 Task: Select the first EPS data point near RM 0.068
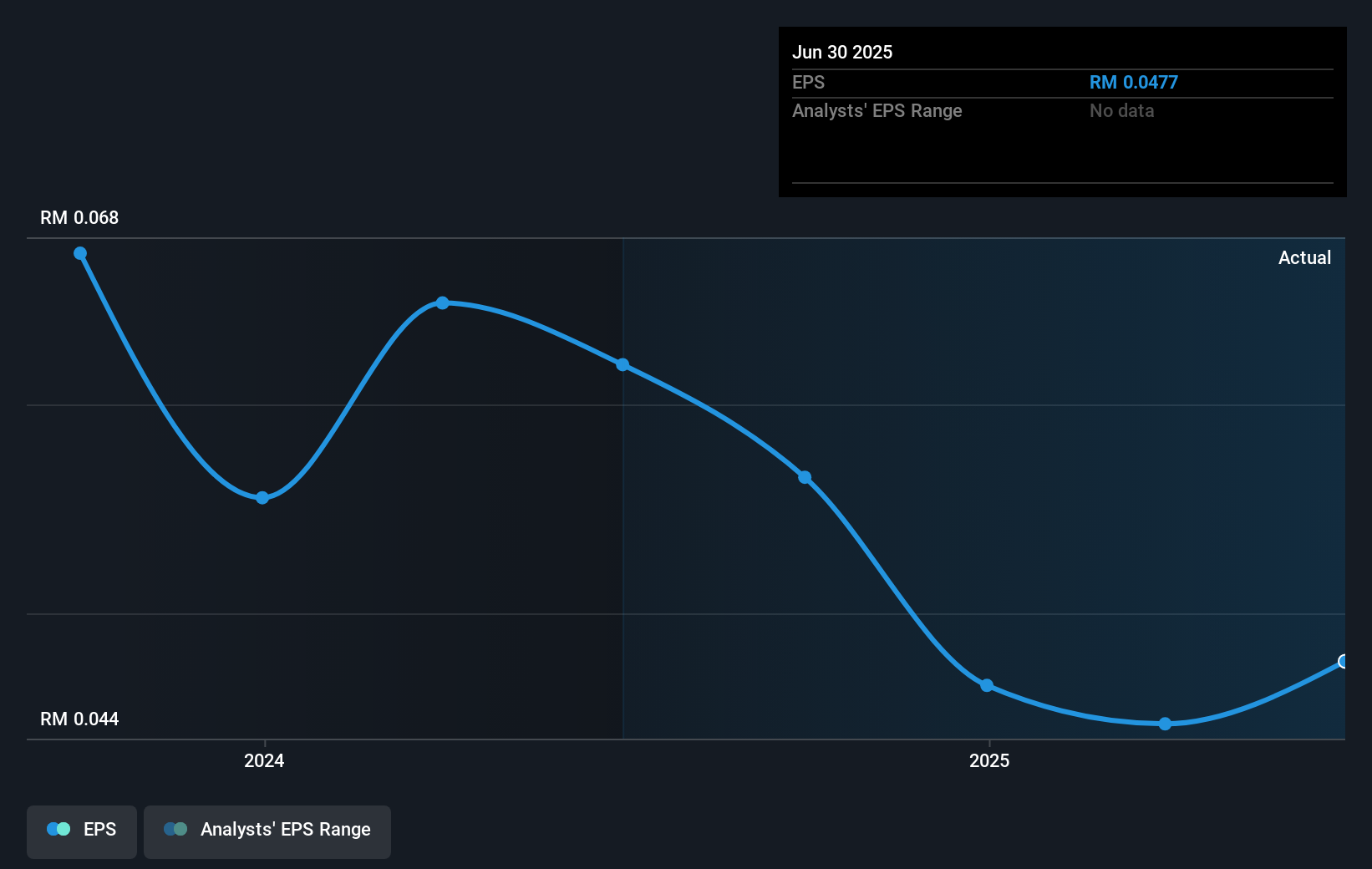pos(80,253)
